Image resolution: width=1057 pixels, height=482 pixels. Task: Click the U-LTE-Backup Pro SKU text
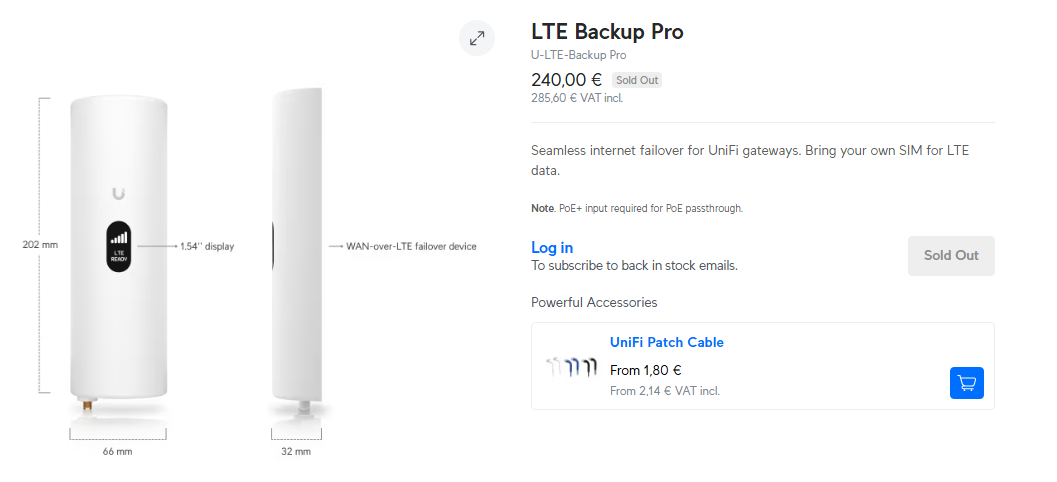coord(578,55)
